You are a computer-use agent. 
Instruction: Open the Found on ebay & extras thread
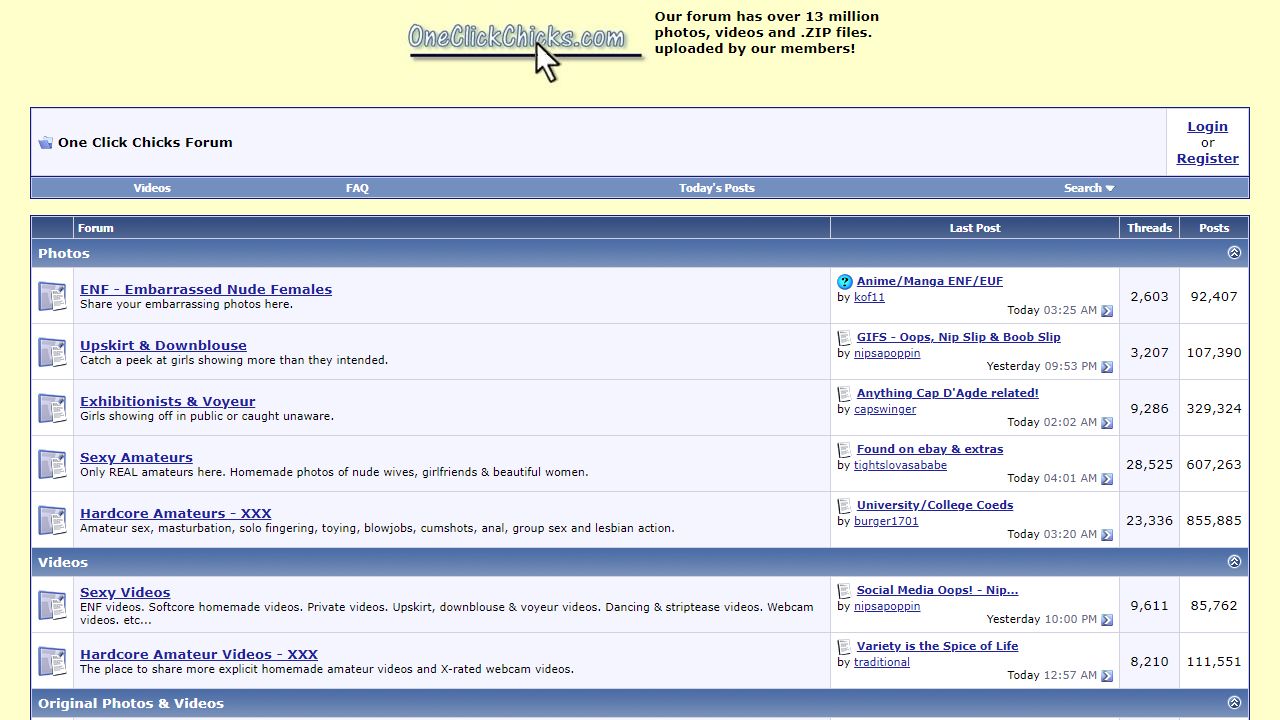930,449
